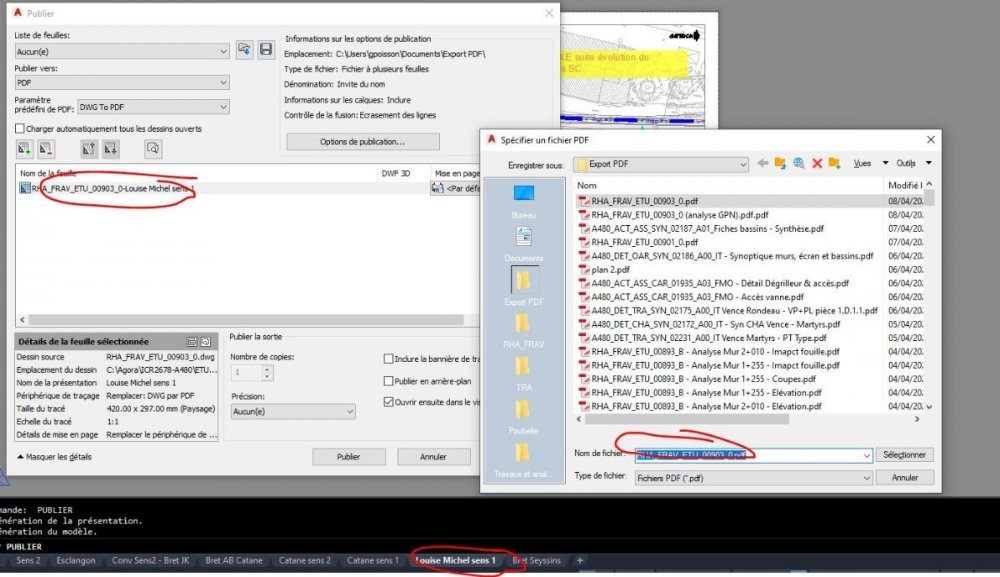
Task: Click the red delete icon in file dialog
Action: (817, 164)
